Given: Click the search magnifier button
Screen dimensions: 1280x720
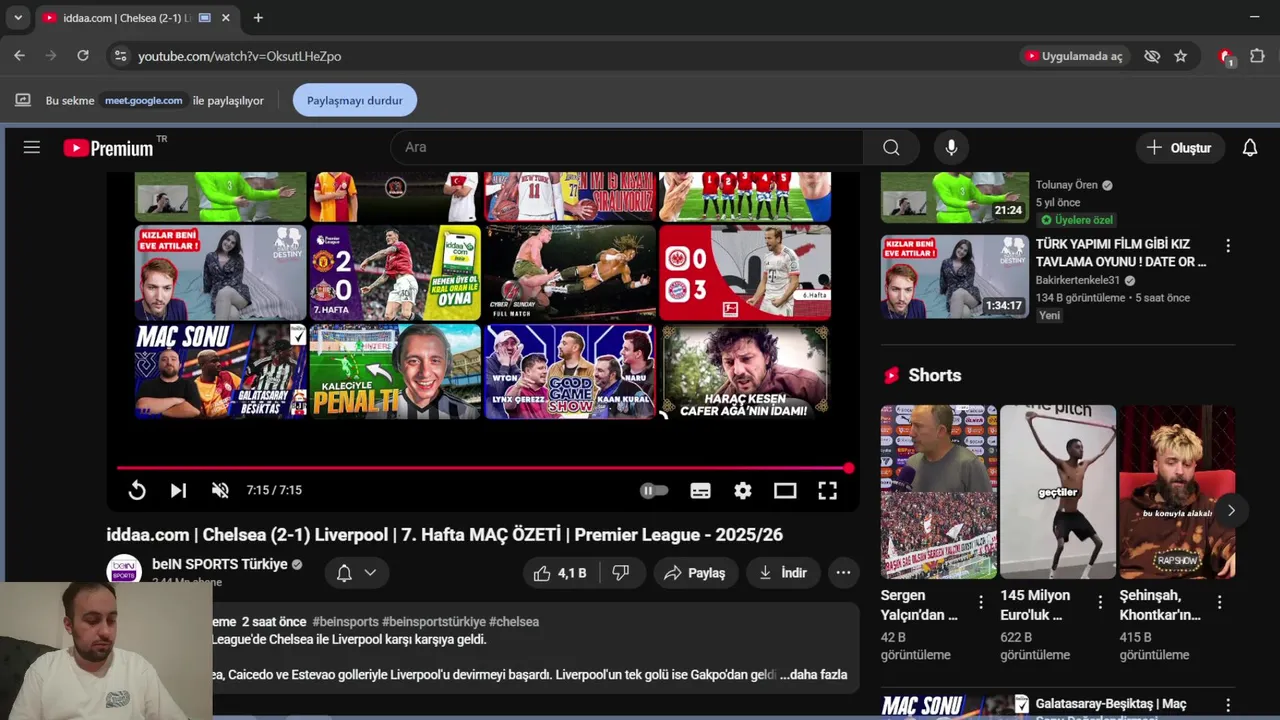Looking at the screenshot, I should [x=891, y=148].
